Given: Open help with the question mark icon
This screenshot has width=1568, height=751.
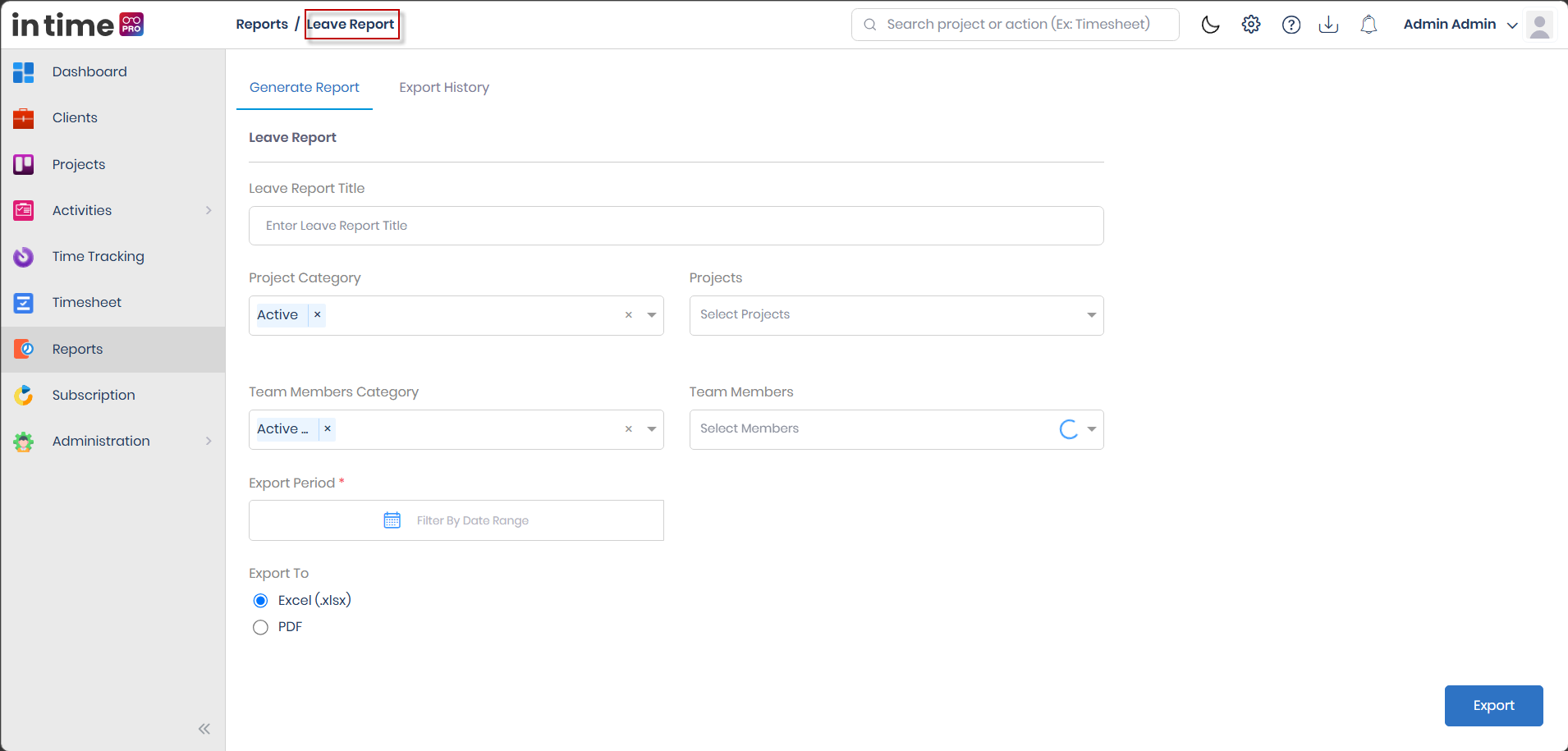Looking at the screenshot, I should tap(1291, 25).
